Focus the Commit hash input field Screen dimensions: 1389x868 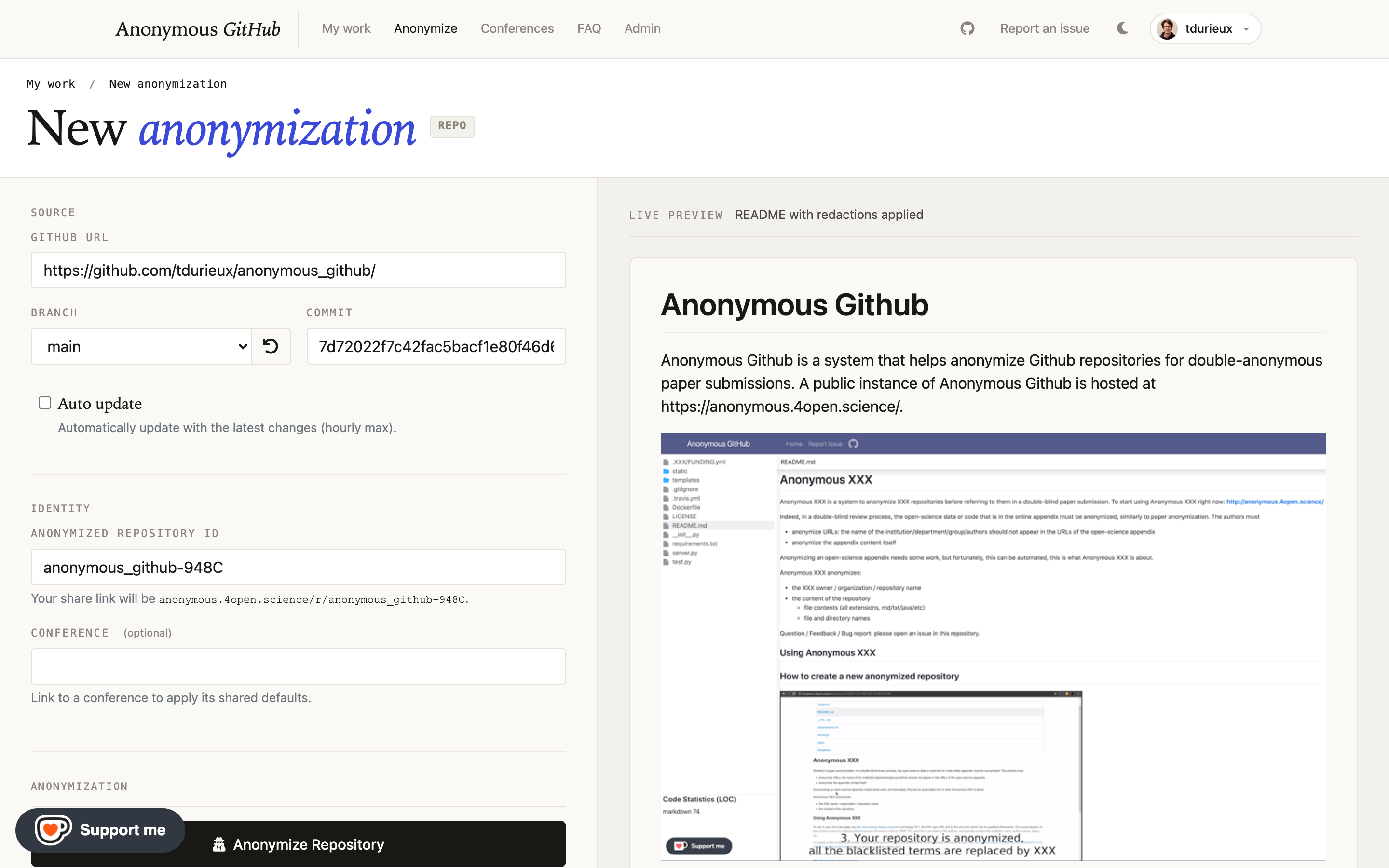click(436, 346)
